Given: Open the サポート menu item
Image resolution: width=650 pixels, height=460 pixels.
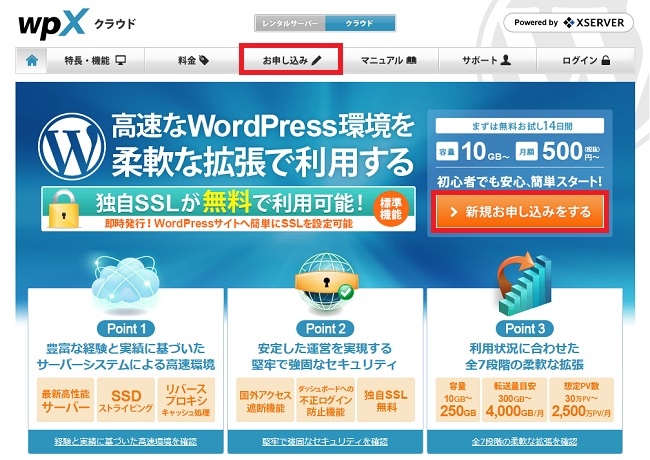Looking at the screenshot, I should [x=487, y=61].
